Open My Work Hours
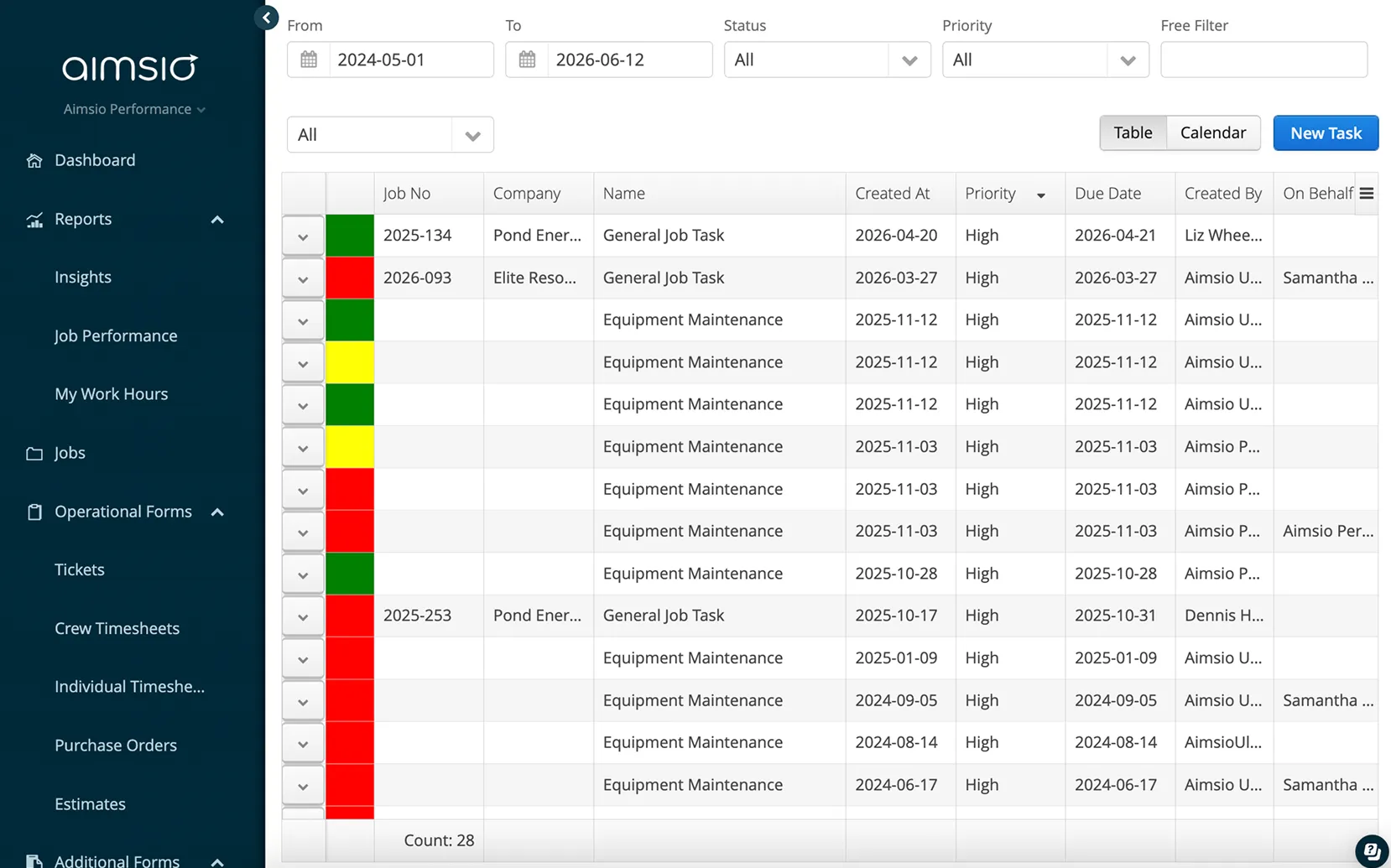 tap(112, 394)
